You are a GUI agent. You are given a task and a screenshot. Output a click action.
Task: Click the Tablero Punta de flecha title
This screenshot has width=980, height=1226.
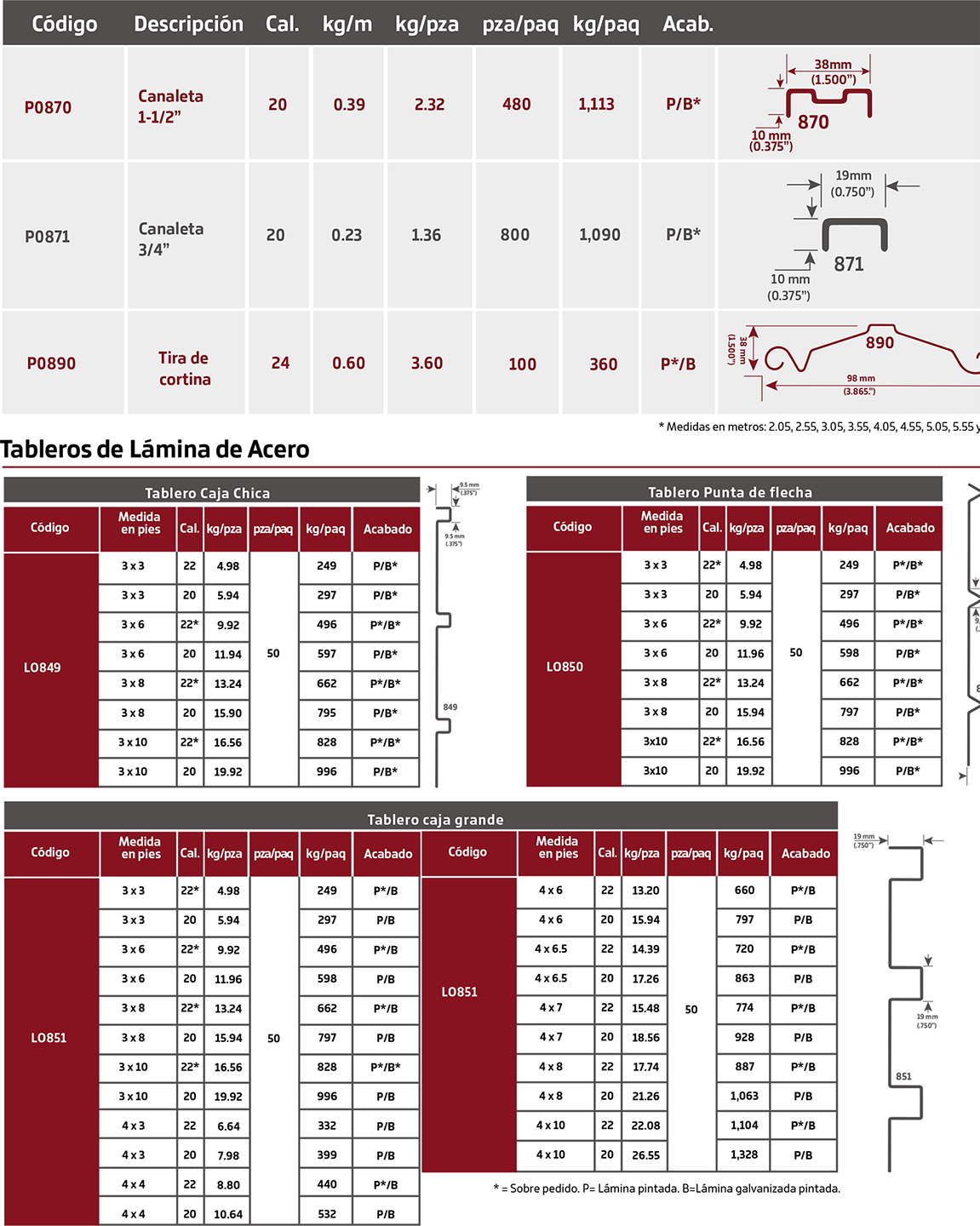[730, 492]
